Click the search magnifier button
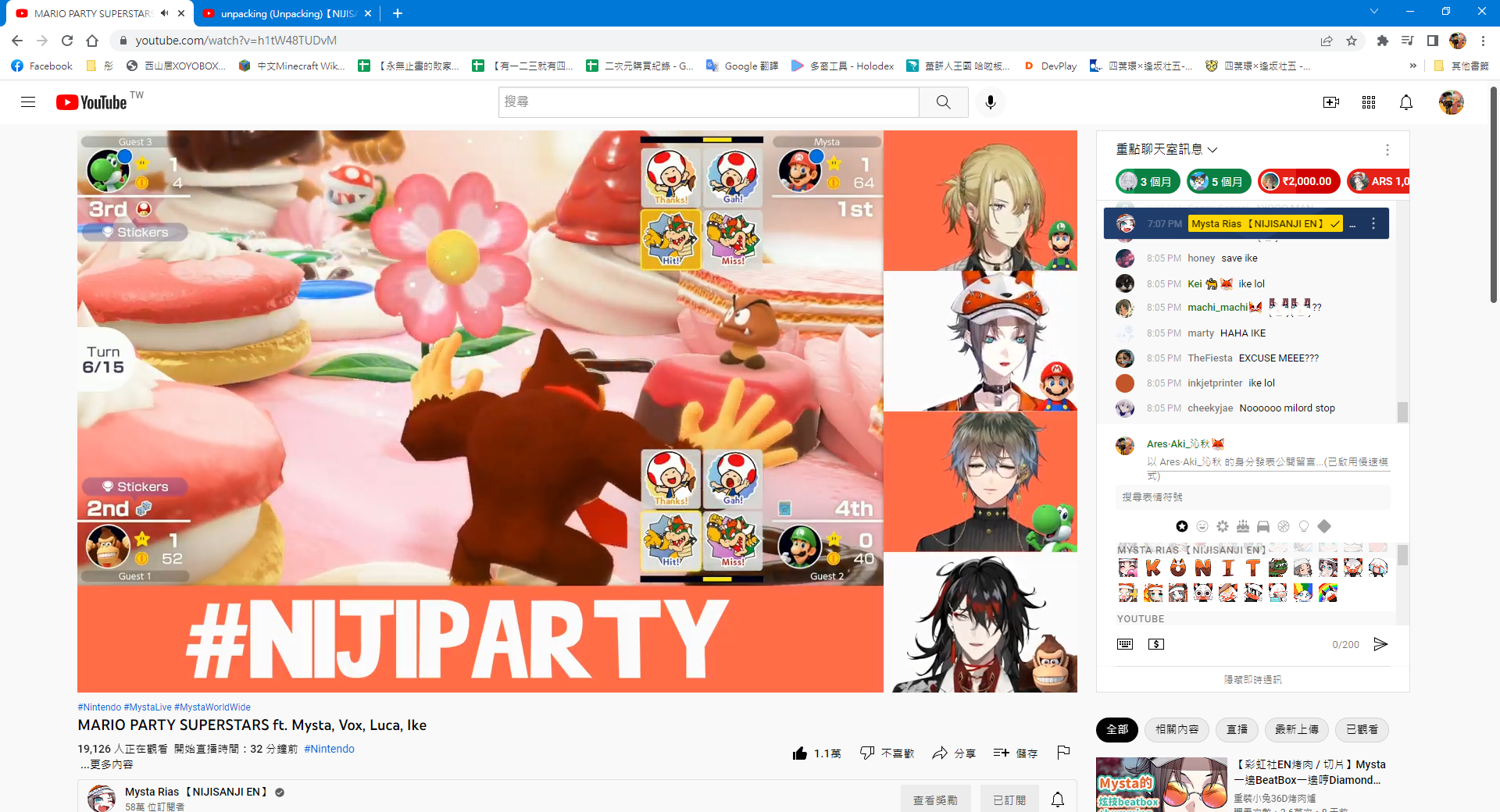1500x812 pixels. 944,102
